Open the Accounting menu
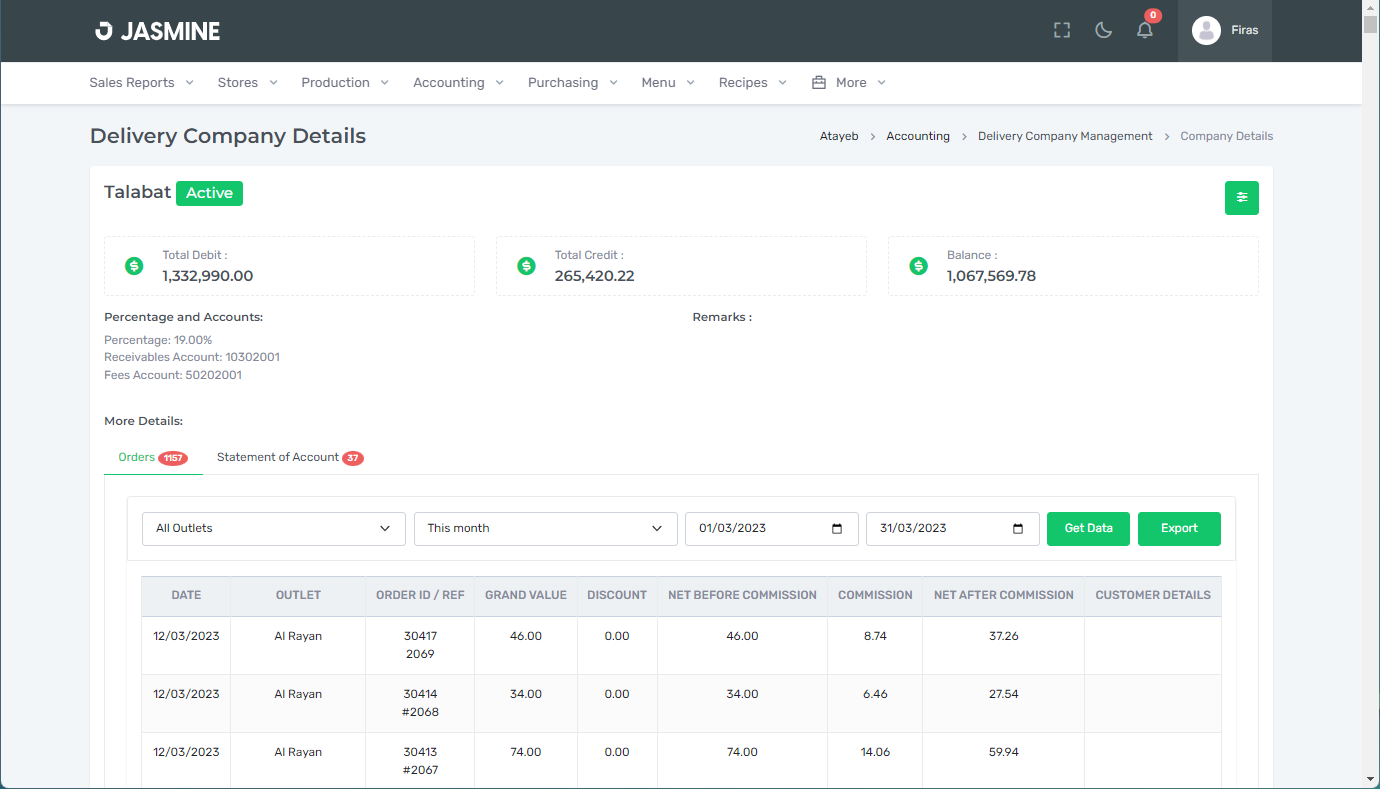1380x789 pixels. [x=458, y=83]
